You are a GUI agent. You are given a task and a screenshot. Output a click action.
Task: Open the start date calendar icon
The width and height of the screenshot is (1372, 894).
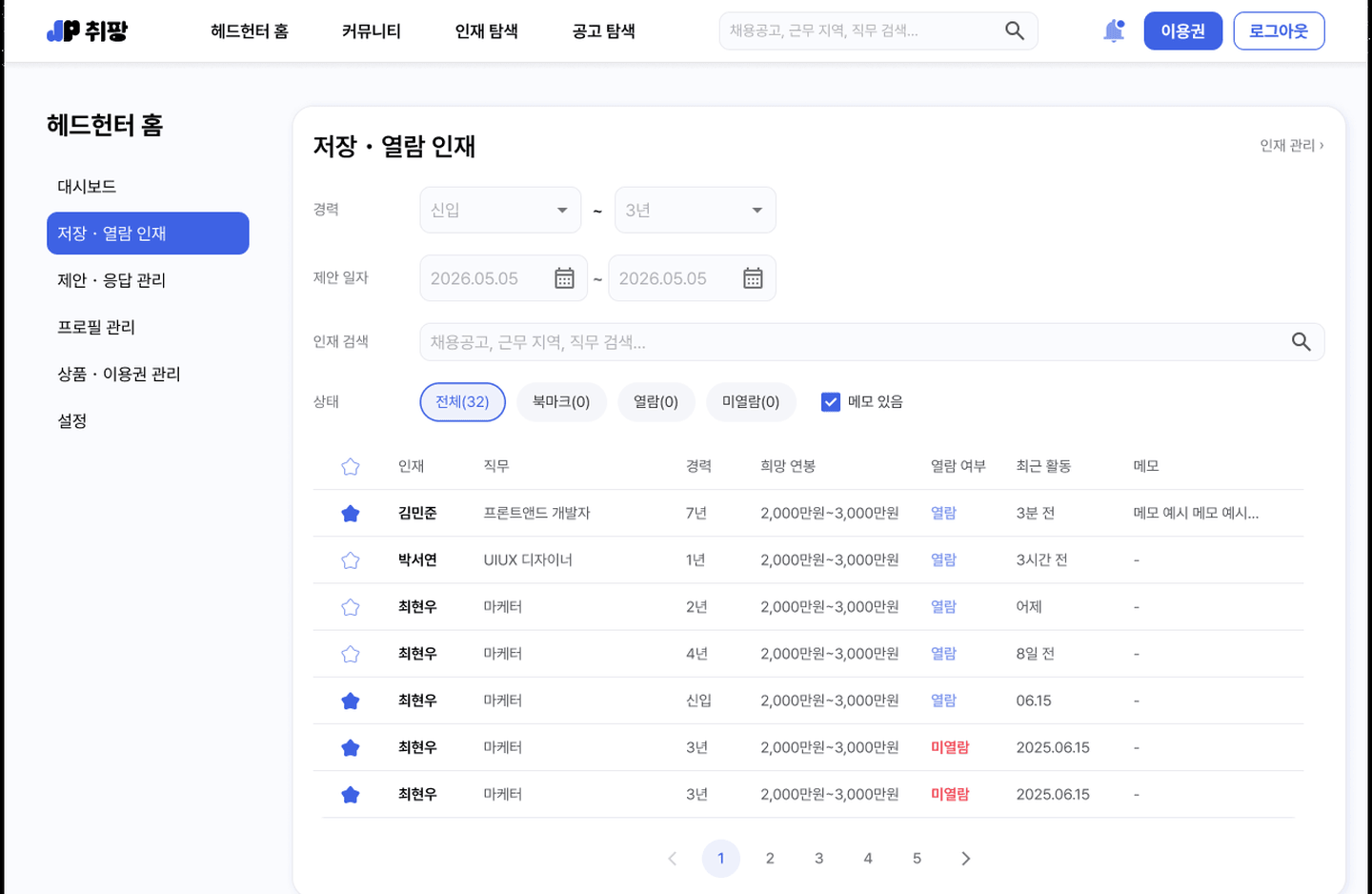click(x=564, y=278)
